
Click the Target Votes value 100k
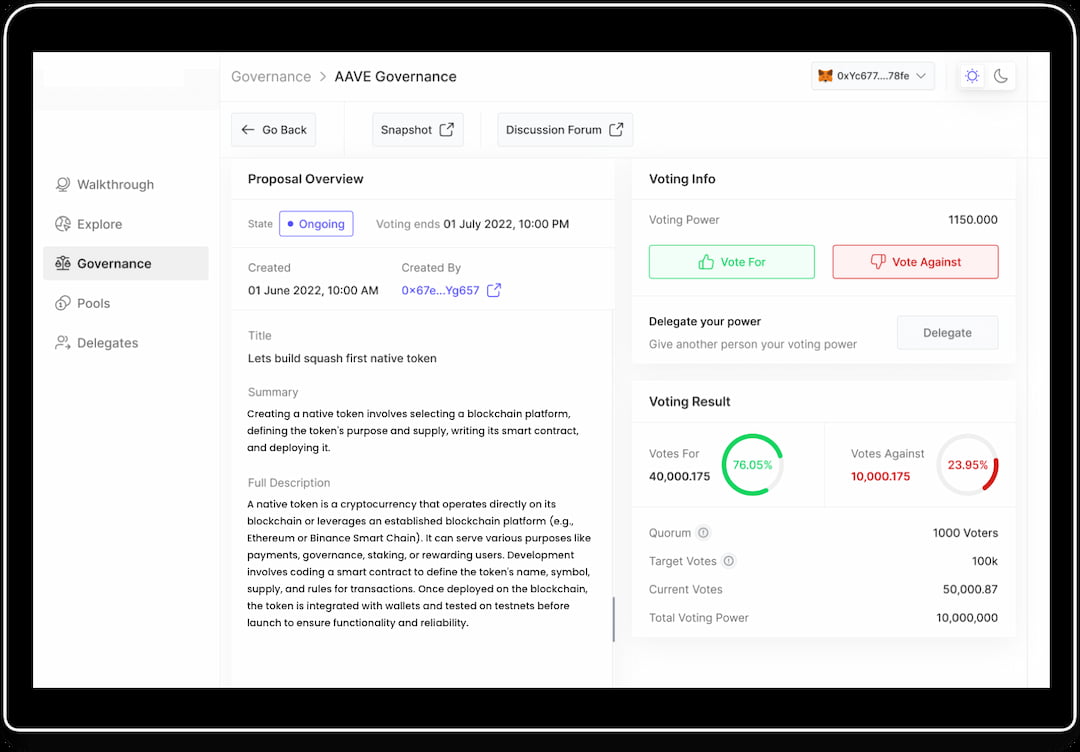click(x=985, y=561)
